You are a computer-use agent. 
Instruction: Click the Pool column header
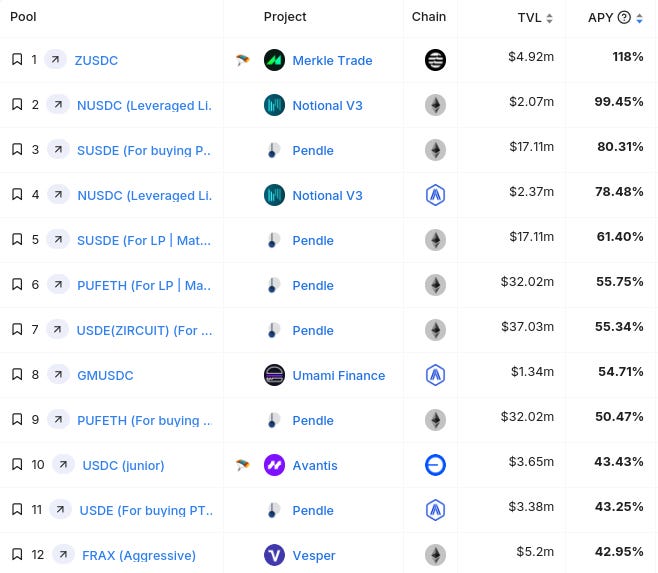pos(23,17)
